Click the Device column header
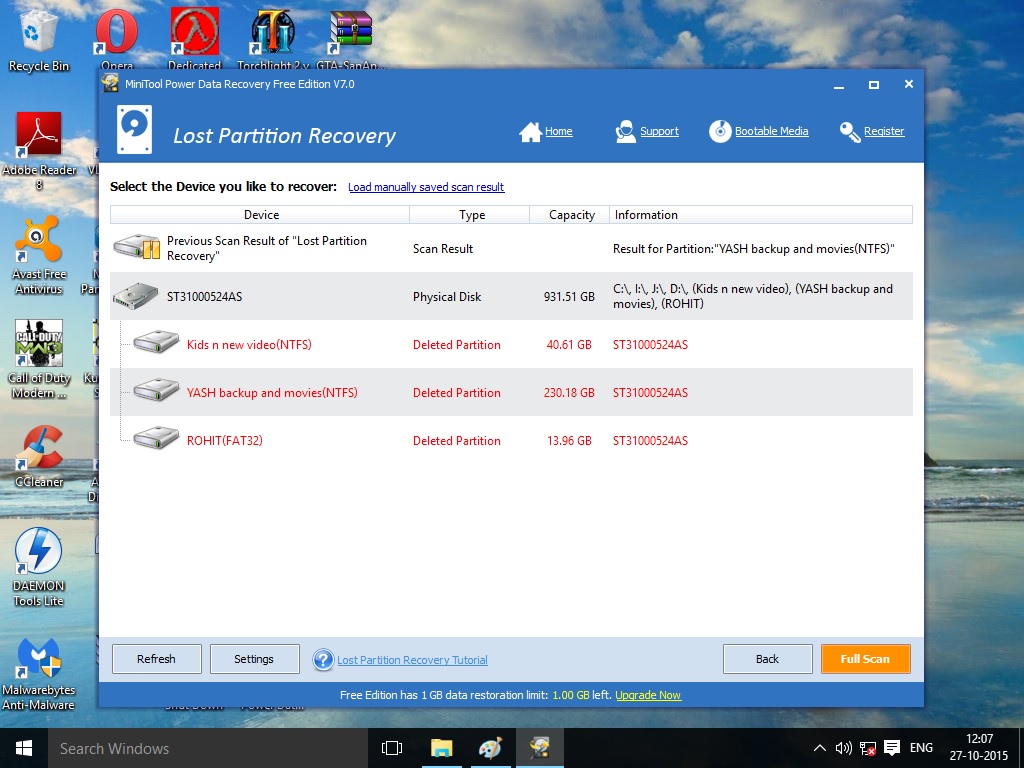Viewport: 1024px width, 768px height. pyautogui.click(x=261, y=215)
